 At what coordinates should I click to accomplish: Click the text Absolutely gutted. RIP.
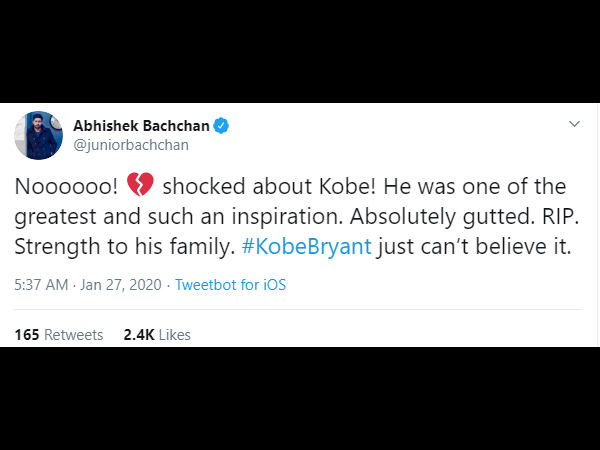[x=464, y=217]
